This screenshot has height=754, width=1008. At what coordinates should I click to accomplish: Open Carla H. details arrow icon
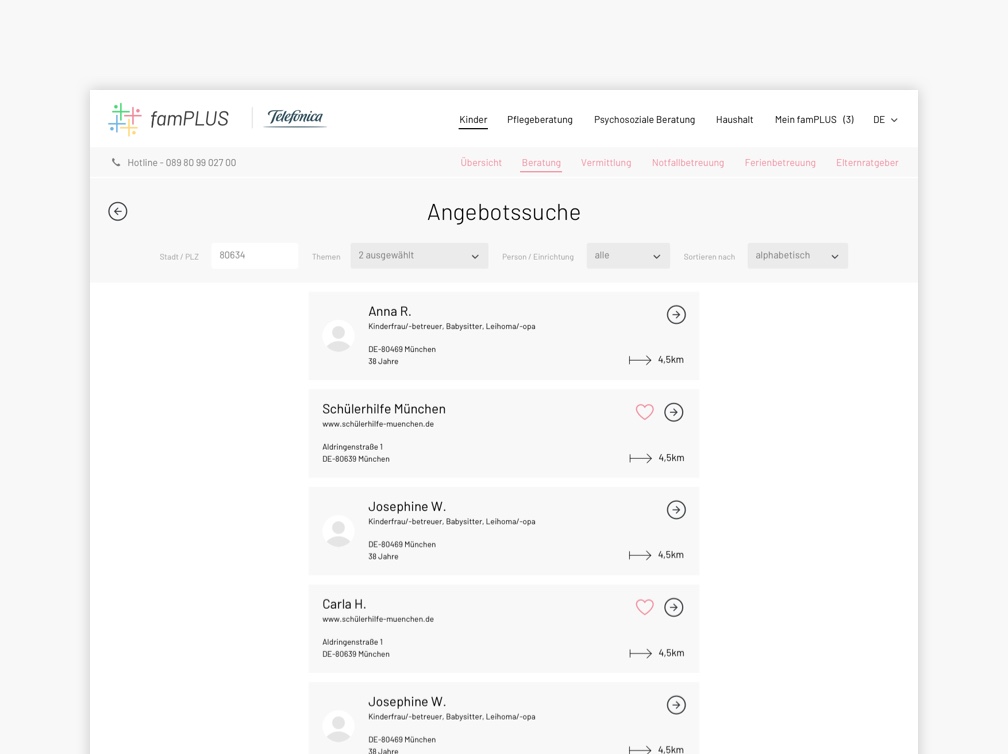tap(674, 607)
